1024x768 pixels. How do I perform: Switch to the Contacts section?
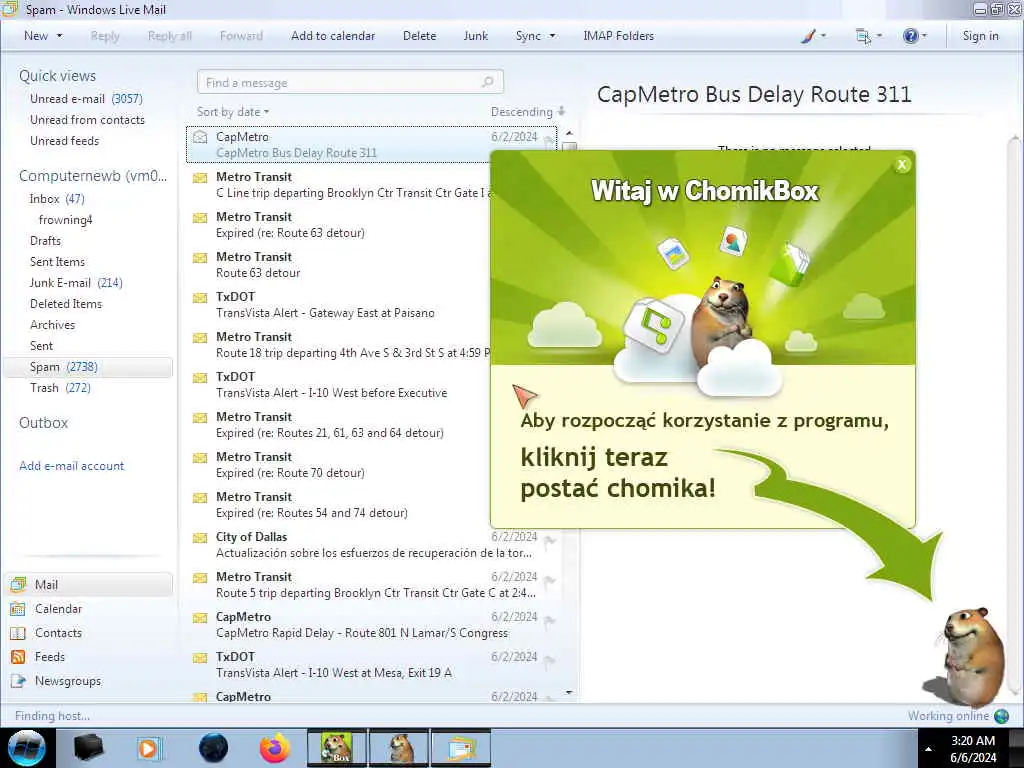47,633
